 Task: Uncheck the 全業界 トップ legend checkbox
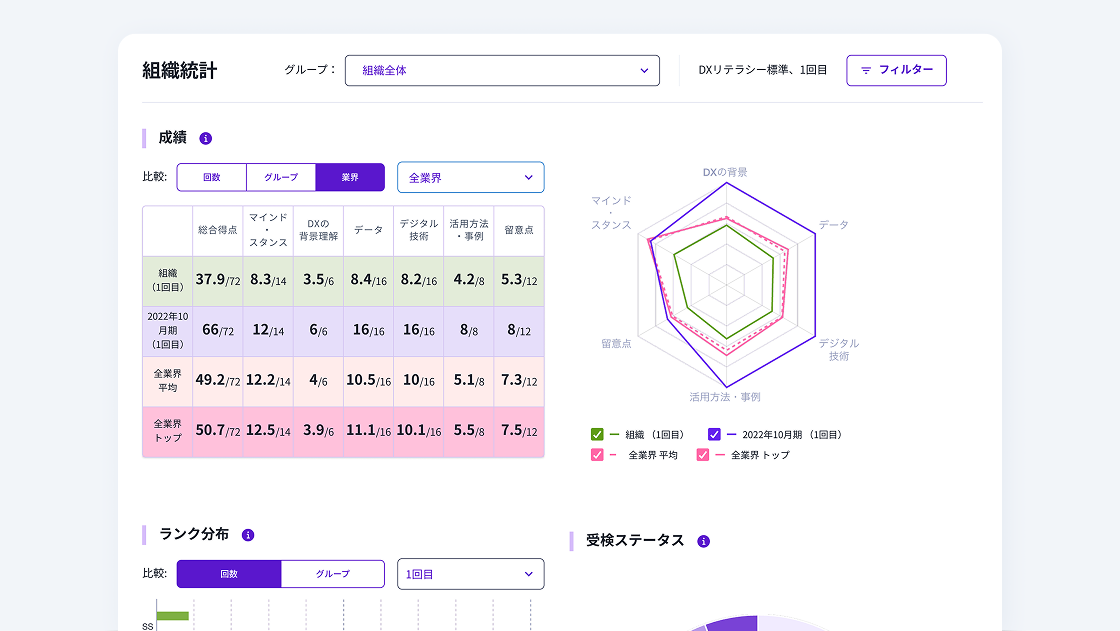[703, 454]
